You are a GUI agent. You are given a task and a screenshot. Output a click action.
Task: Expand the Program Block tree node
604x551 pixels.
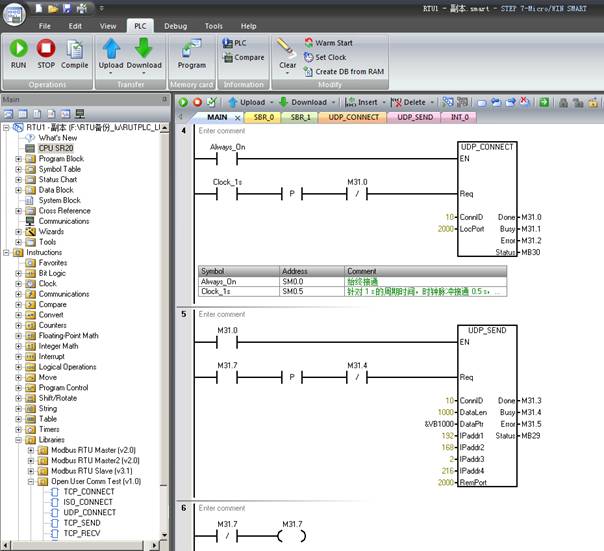tap(18, 158)
